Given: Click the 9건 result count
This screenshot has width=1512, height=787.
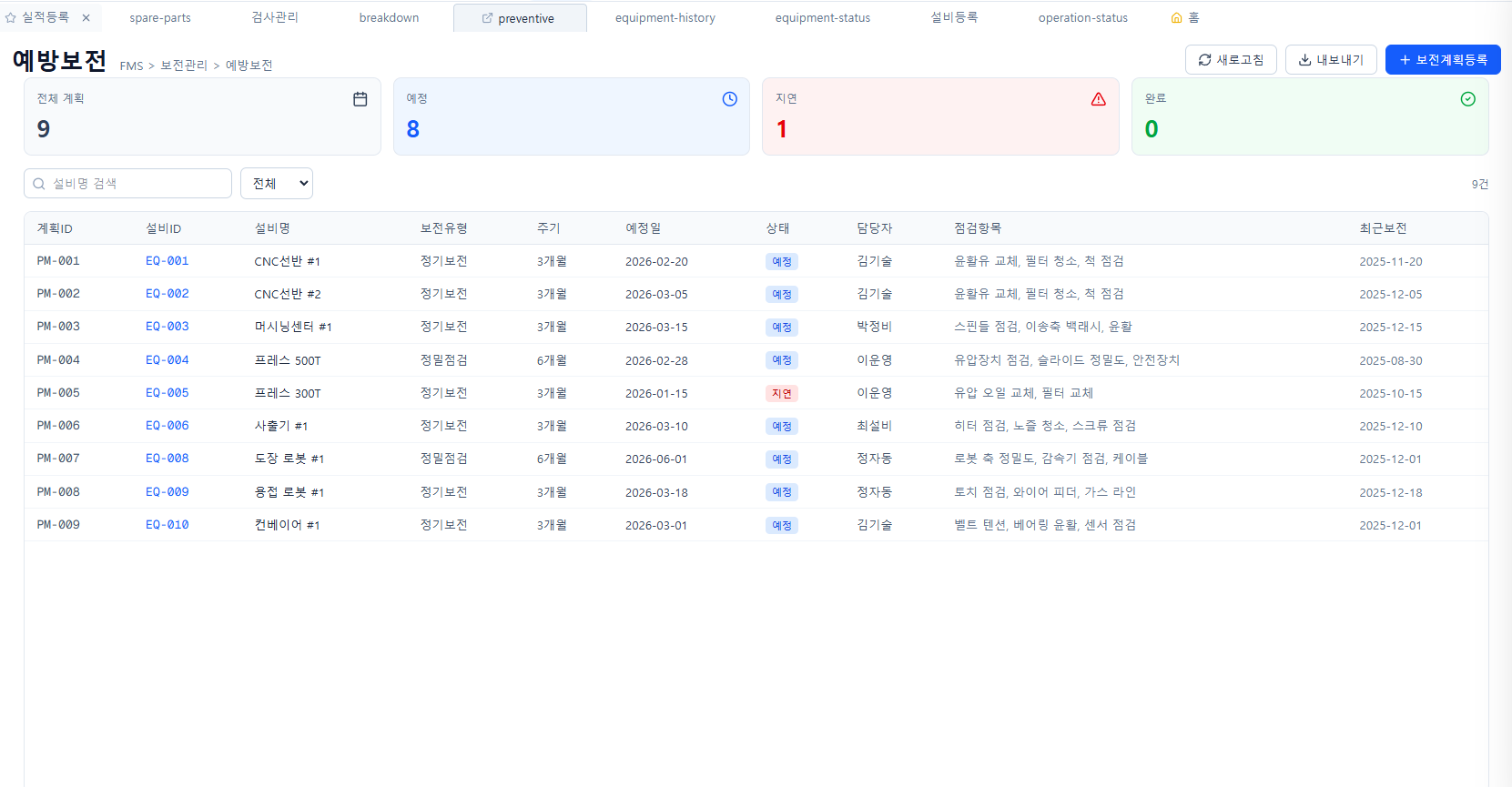Looking at the screenshot, I should tap(1480, 184).
